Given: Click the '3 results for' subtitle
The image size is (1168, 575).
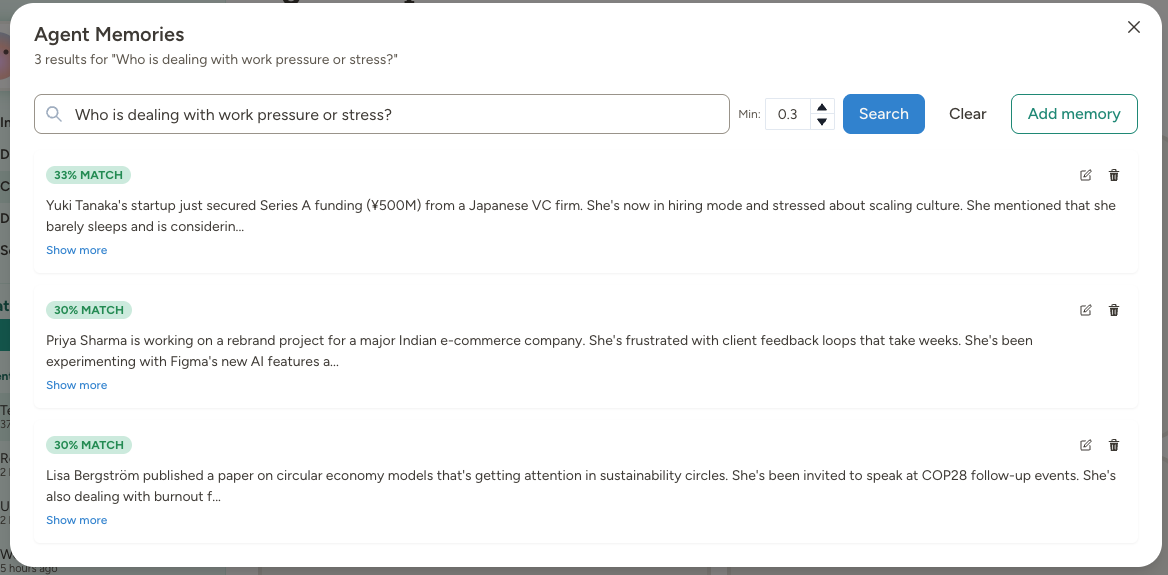Looking at the screenshot, I should click(216, 59).
